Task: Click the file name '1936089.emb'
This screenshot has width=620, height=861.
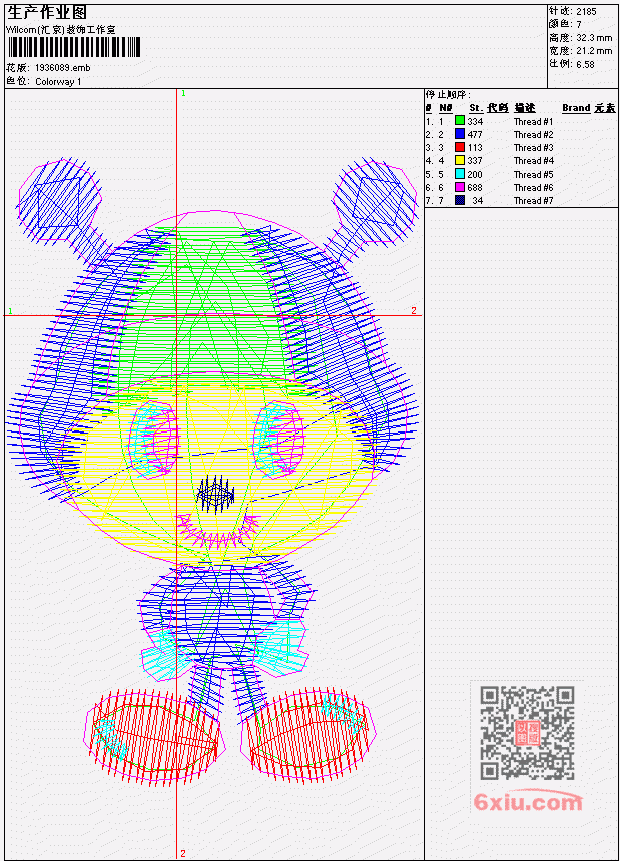Action: coord(63,68)
